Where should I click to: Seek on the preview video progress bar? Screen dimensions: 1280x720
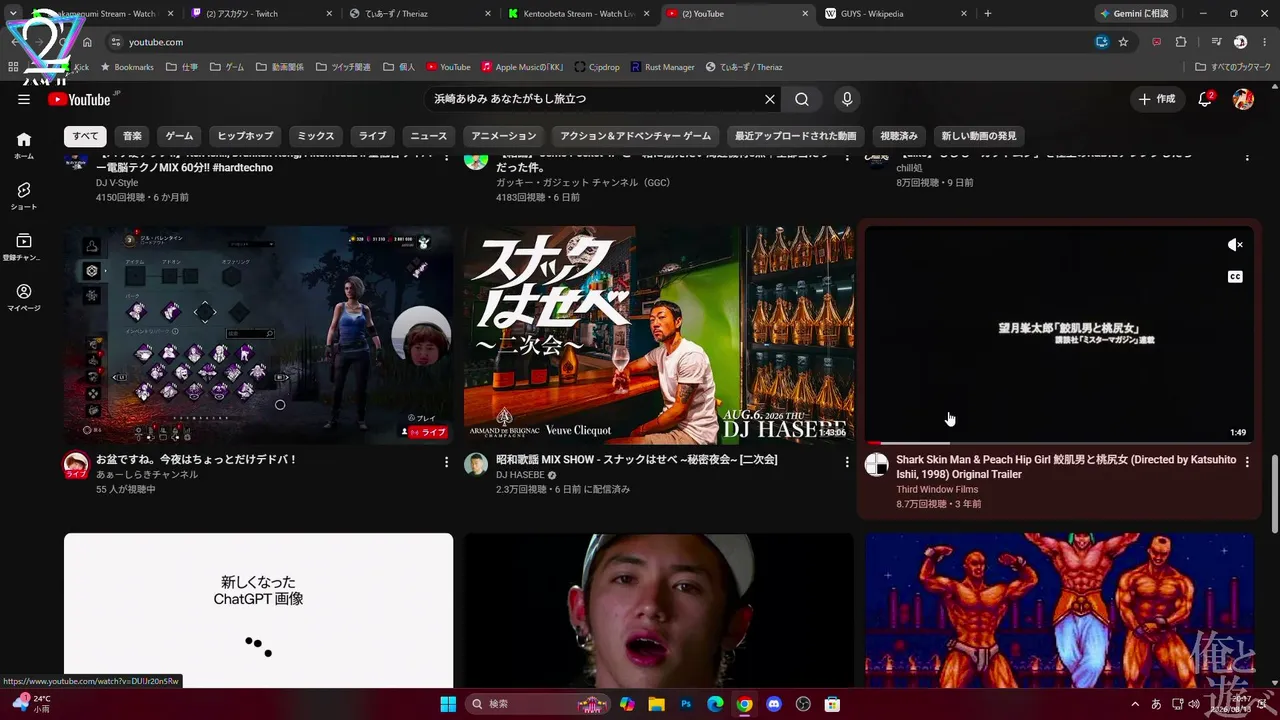[1059, 442]
